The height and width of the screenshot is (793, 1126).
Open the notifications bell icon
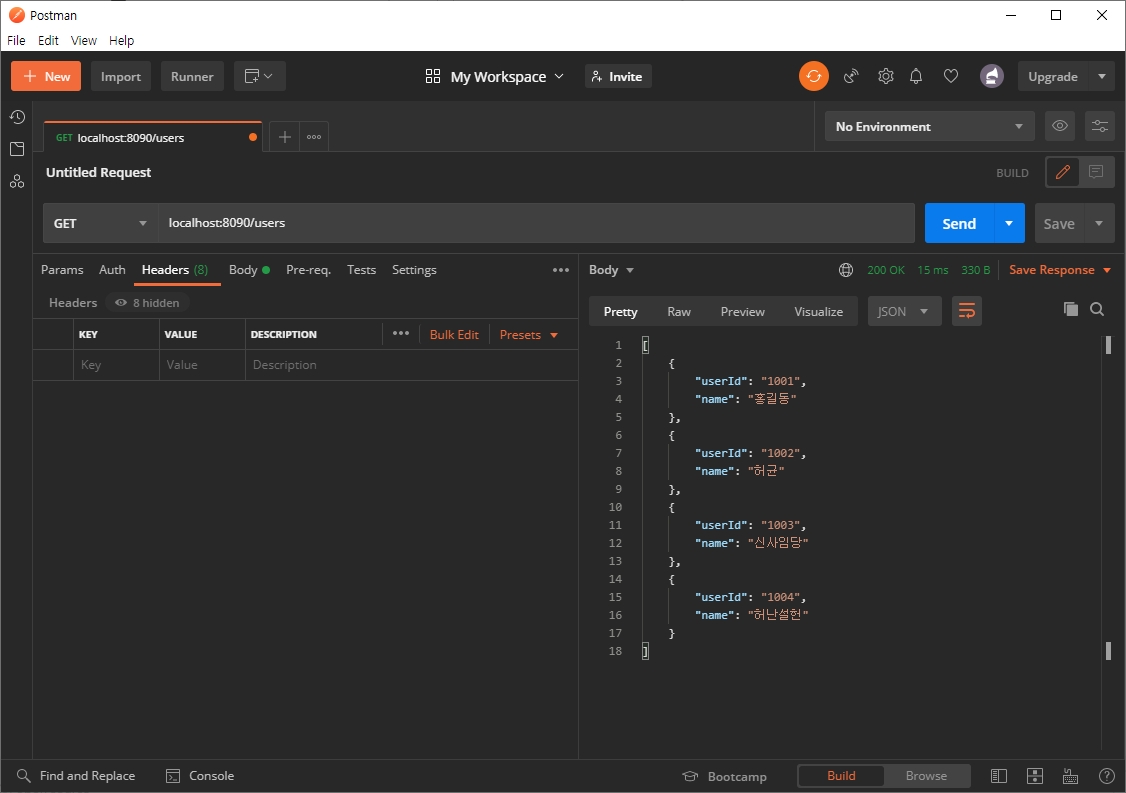pyautogui.click(x=916, y=76)
